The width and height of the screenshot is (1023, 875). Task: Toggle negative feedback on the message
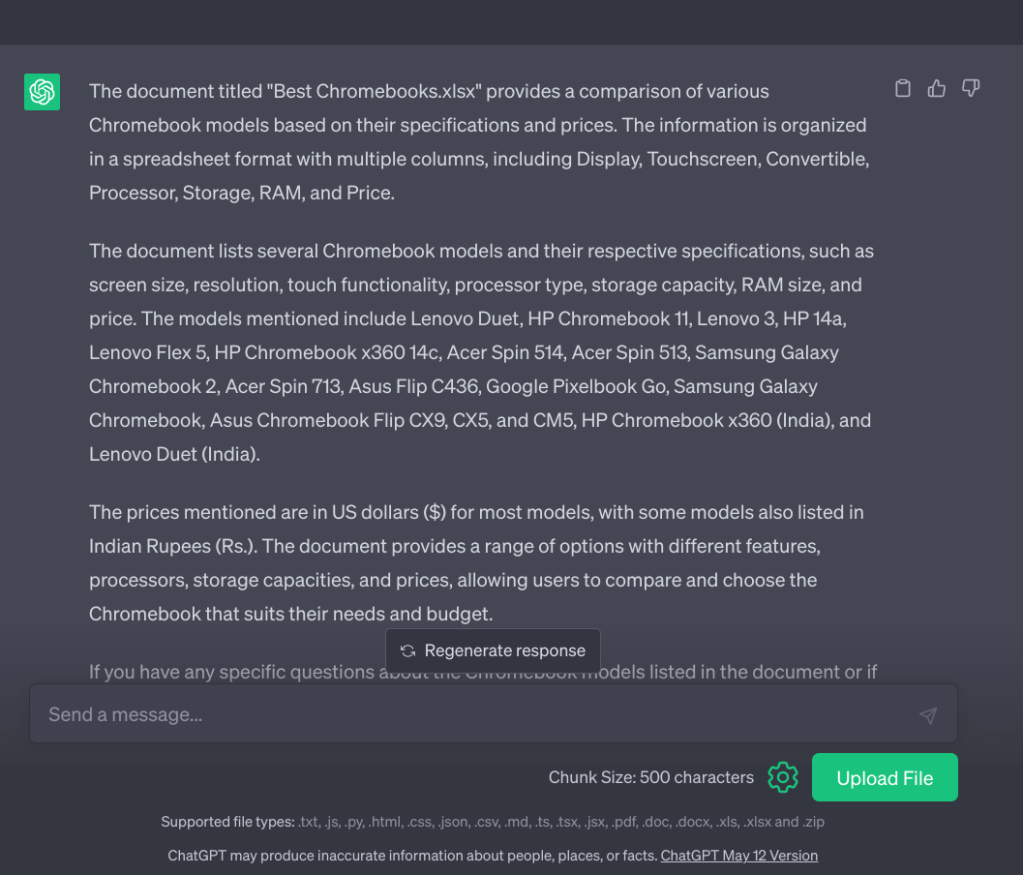click(x=970, y=88)
